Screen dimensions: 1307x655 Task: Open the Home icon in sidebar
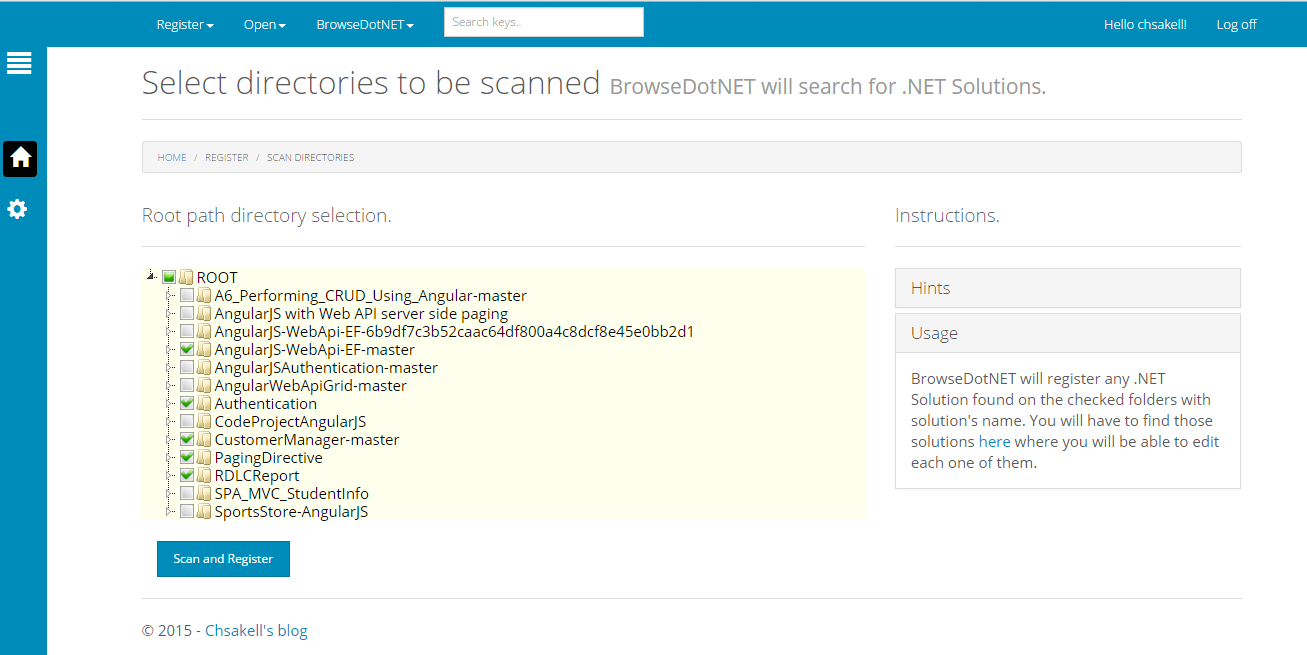tap(20, 158)
